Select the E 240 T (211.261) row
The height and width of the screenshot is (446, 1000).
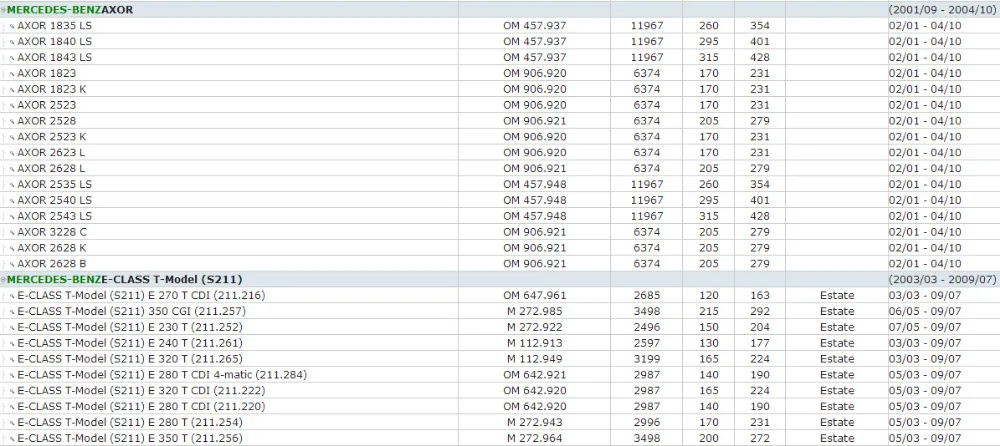click(500, 343)
